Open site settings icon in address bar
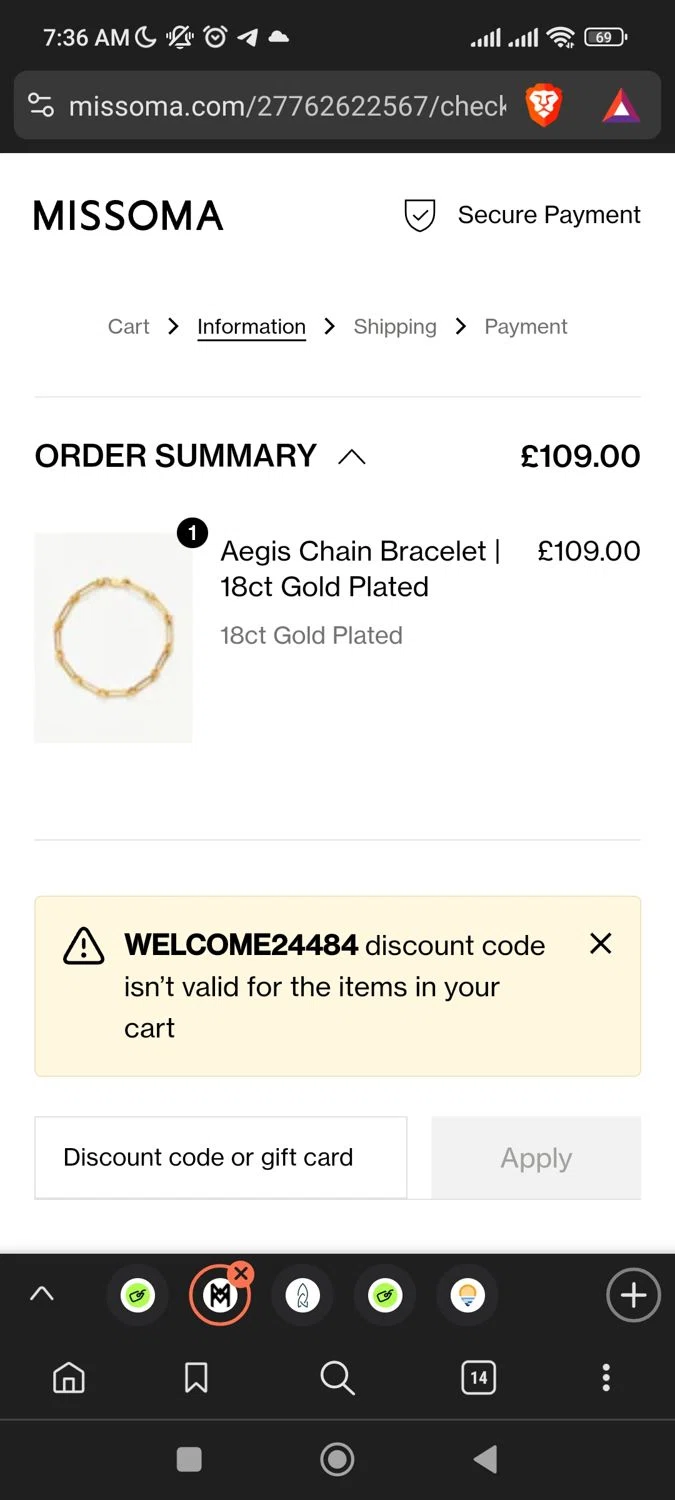This screenshot has height=1500, width=675. coord(41,105)
